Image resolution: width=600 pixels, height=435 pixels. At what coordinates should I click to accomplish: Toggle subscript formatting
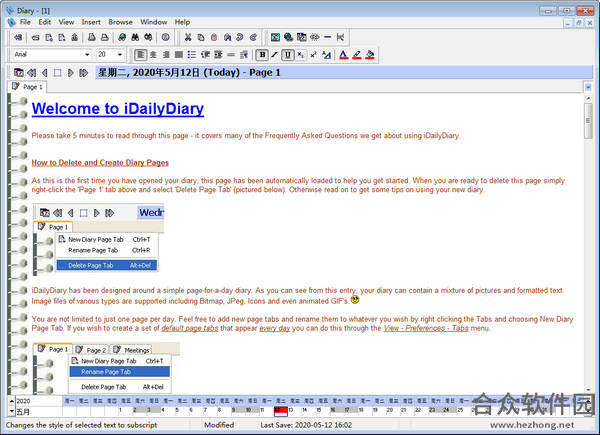(x=300, y=55)
